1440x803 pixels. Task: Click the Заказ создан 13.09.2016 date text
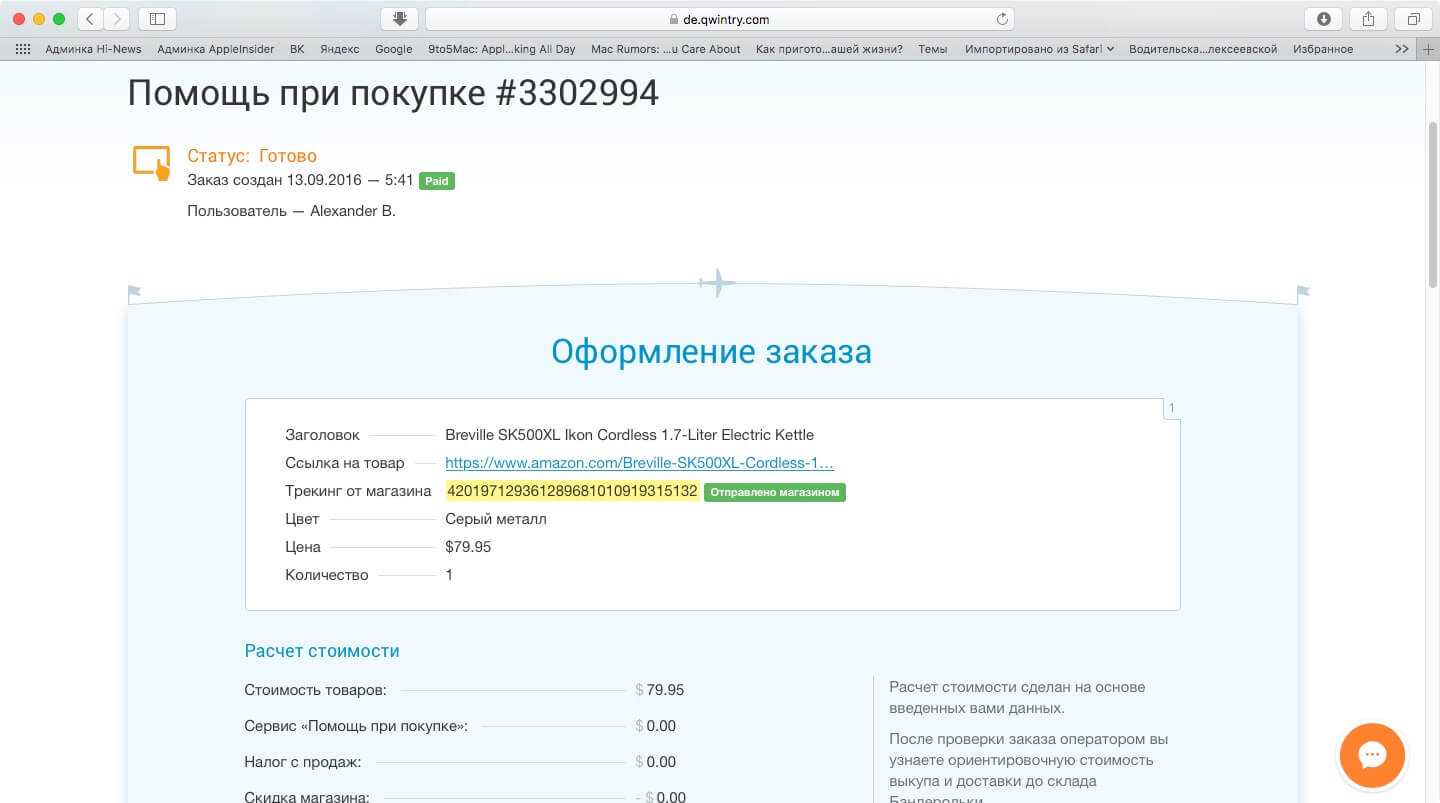coord(300,180)
